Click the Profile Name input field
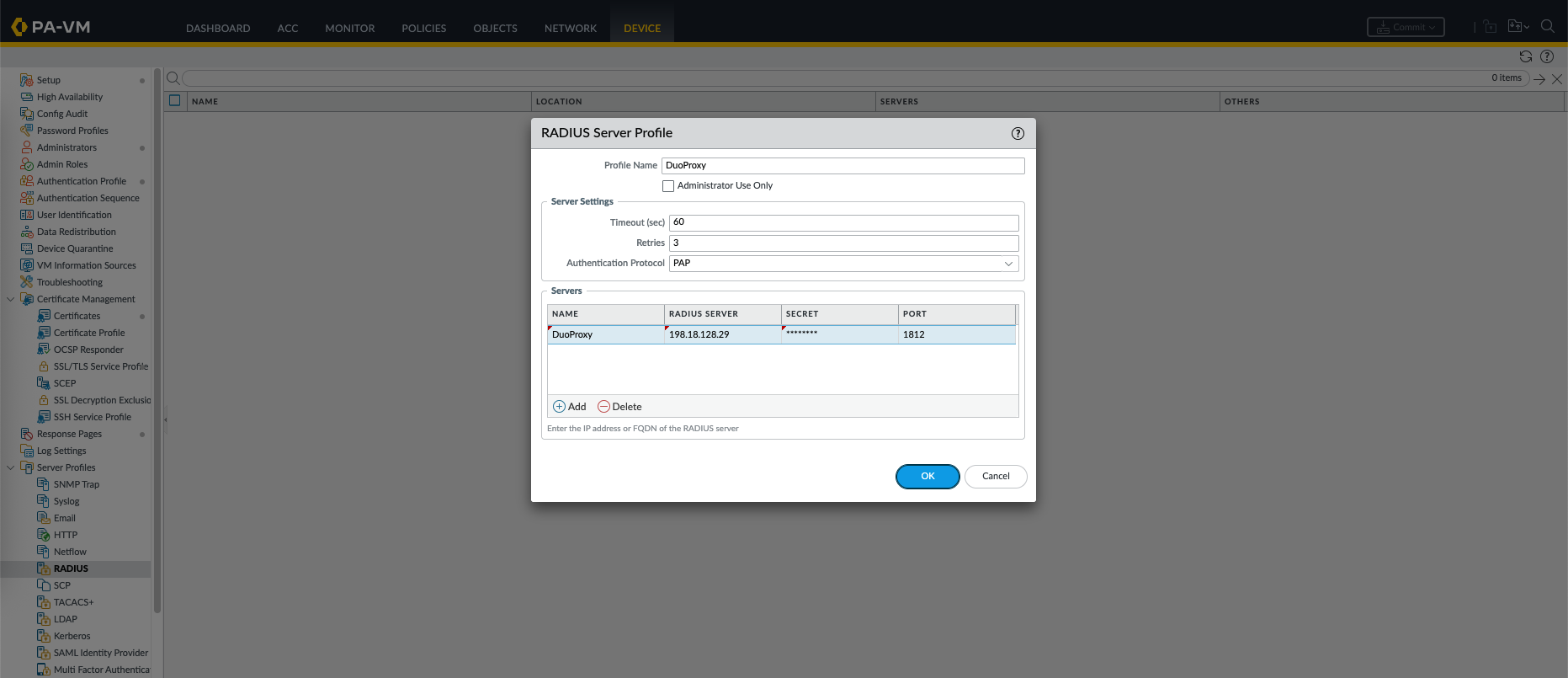Image resolution: width=1568 pixels, height=678 pixels. [x=842, y=166]
